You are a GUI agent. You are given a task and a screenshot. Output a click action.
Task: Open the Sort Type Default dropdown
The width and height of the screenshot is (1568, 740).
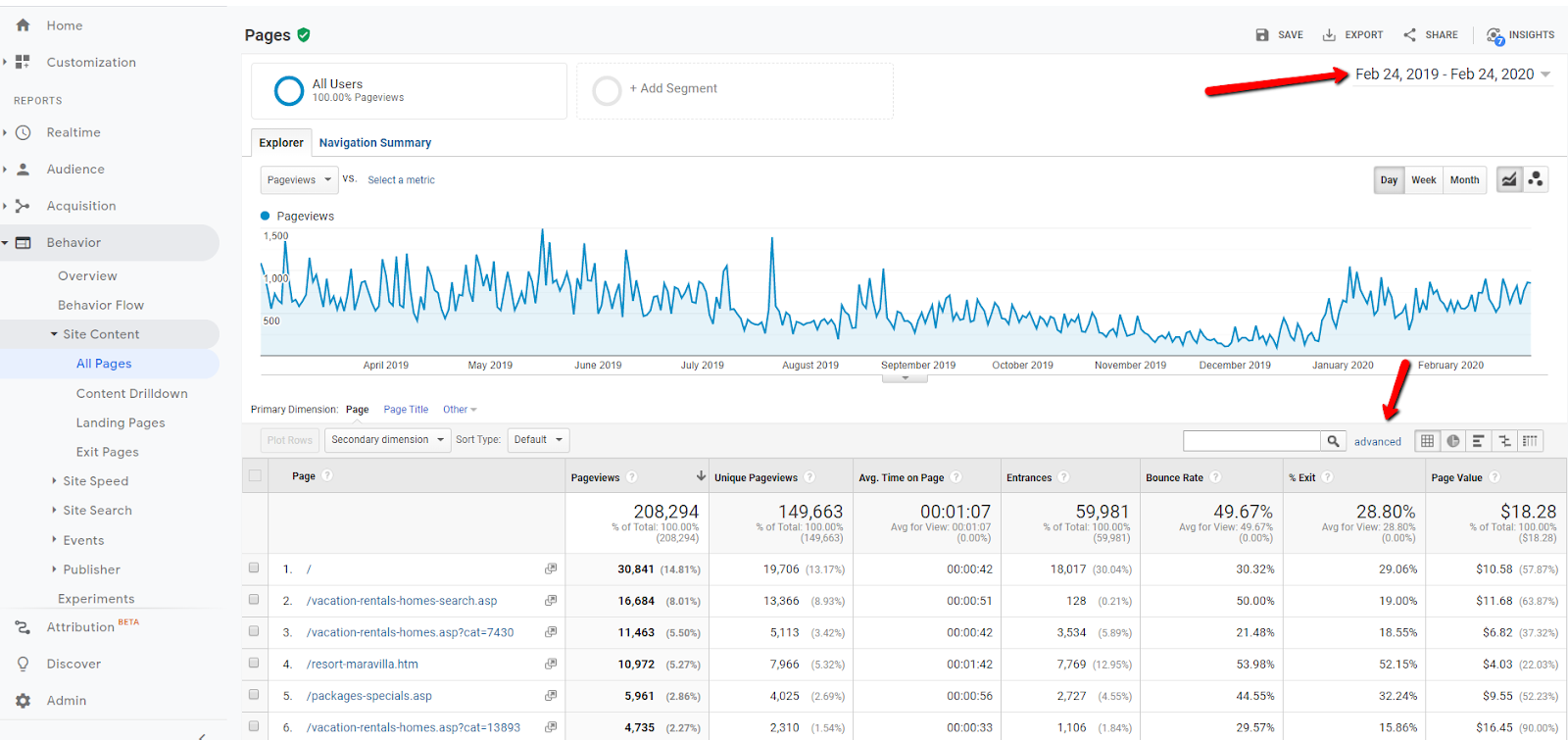pyautogui.click(x=538, y=440)
